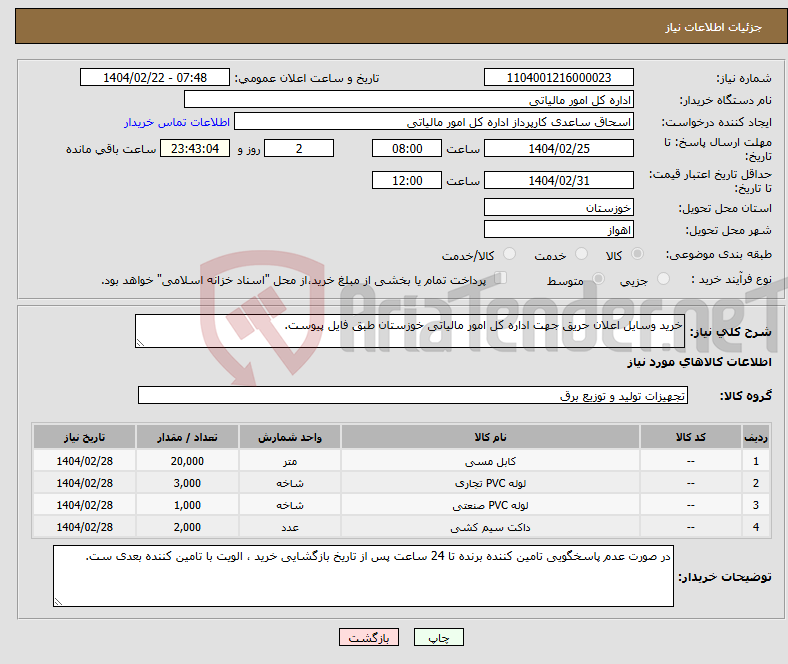
Task: Click the چاپ print button
Action: click(439, 637)
